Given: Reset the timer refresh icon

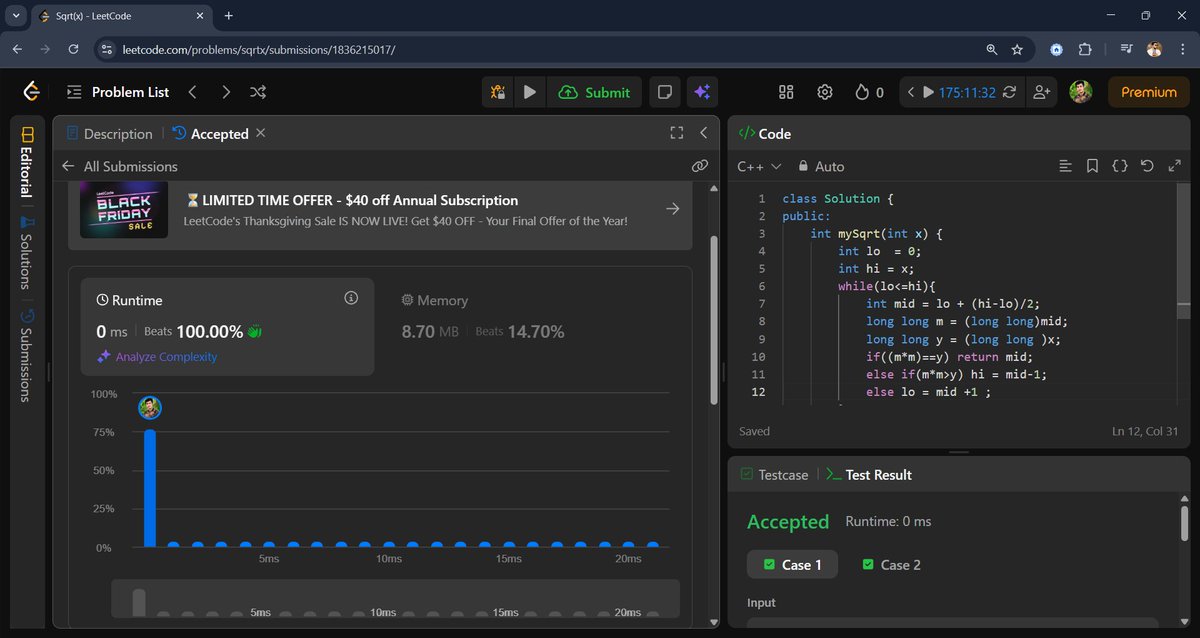Looking at the screenshot, I should point(1010,92).
